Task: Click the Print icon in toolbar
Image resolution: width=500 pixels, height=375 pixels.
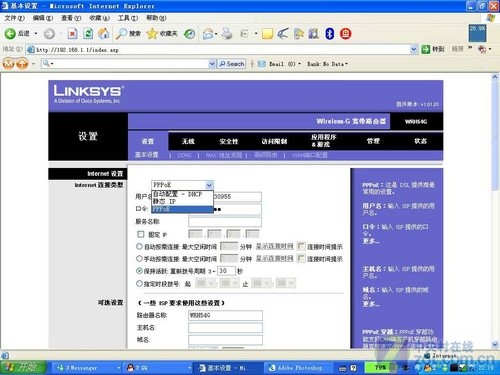Action: click(227, 33)
